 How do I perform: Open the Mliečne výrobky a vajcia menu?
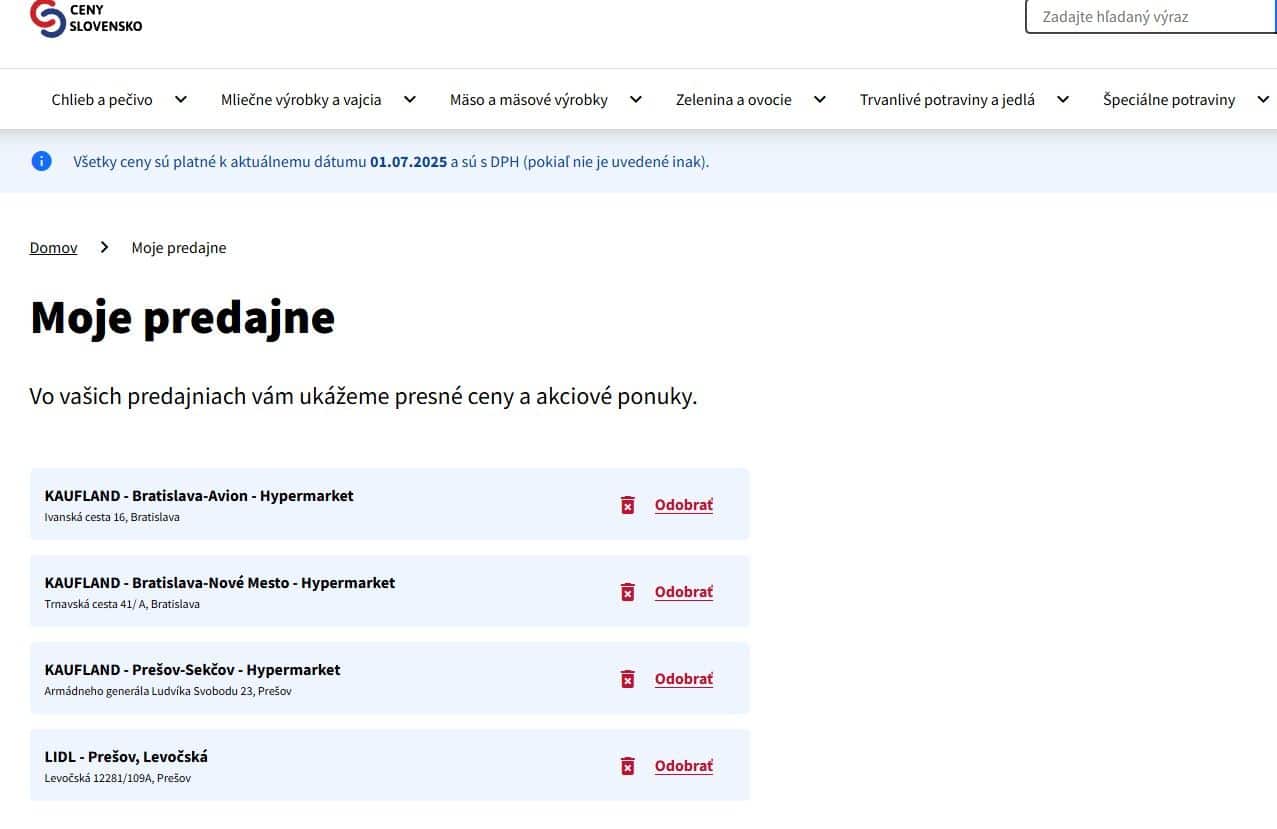tap(301, 100)
